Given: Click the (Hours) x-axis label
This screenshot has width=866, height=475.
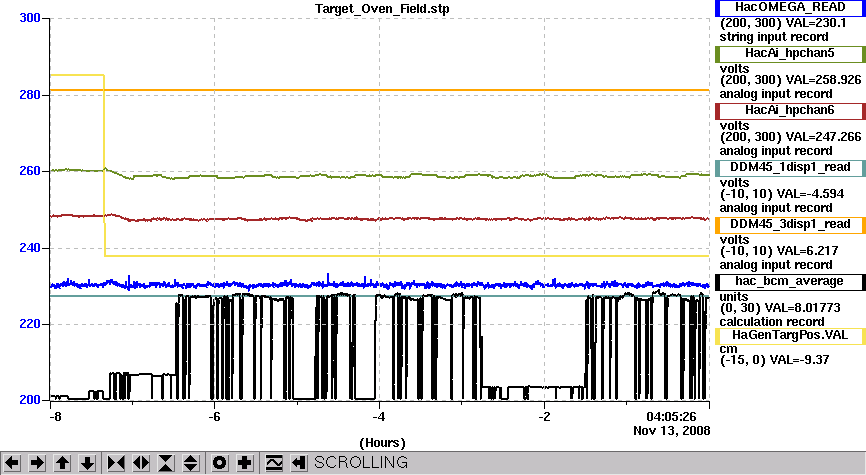Looking at the screenshot, I should [x=382, y=443].
